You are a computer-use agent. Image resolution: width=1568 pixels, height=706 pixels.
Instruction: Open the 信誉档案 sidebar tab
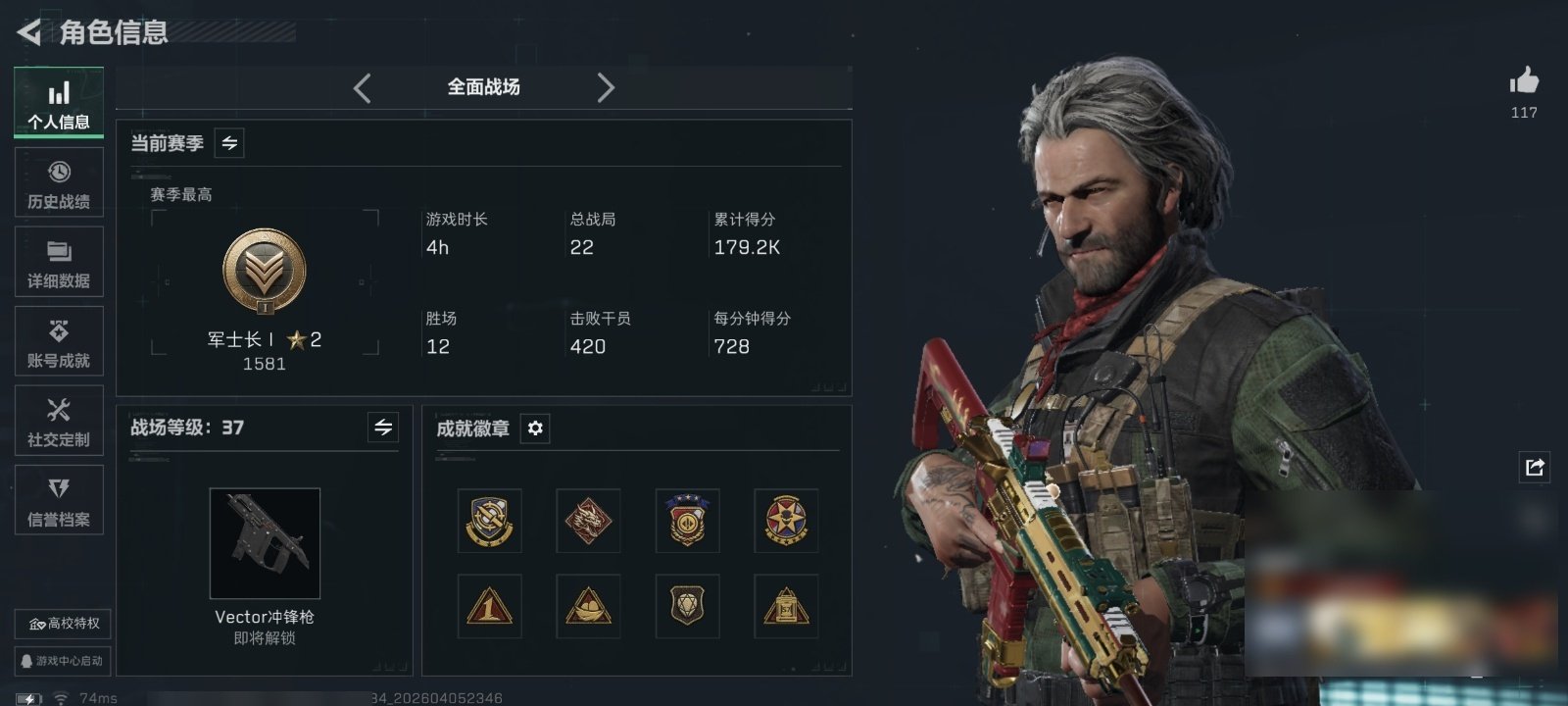tap(59, 500)
